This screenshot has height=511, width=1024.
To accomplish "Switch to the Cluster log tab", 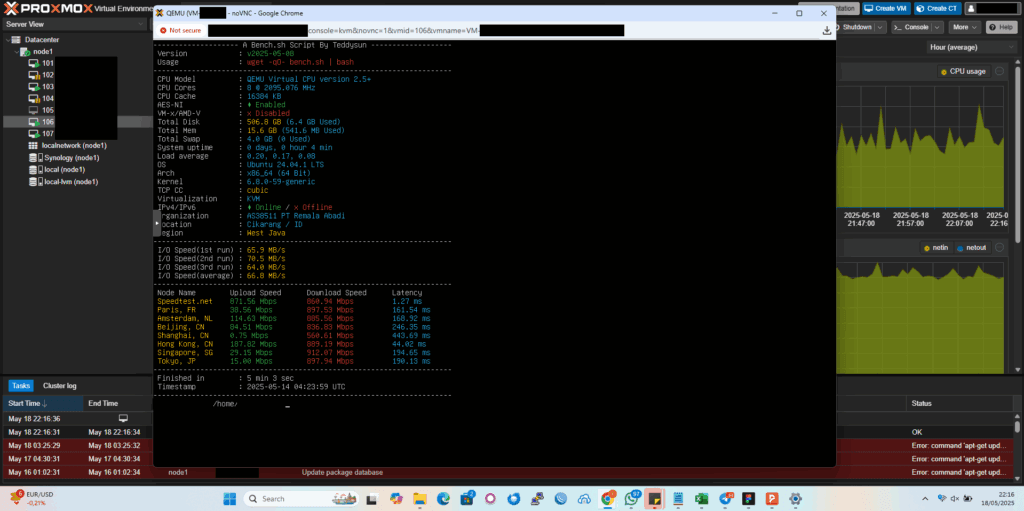I will point(59,386).
